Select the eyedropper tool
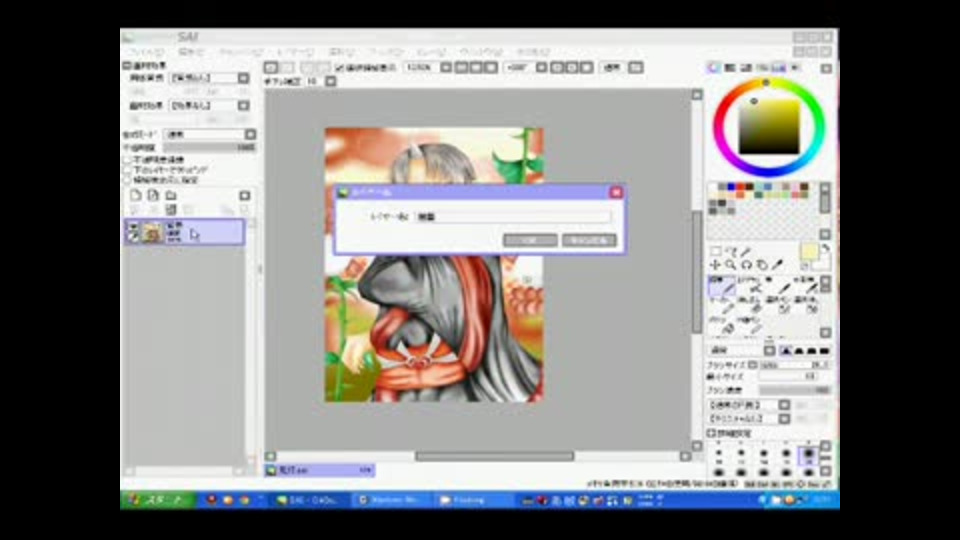The image size is (960, 540). tap(778, 265)
